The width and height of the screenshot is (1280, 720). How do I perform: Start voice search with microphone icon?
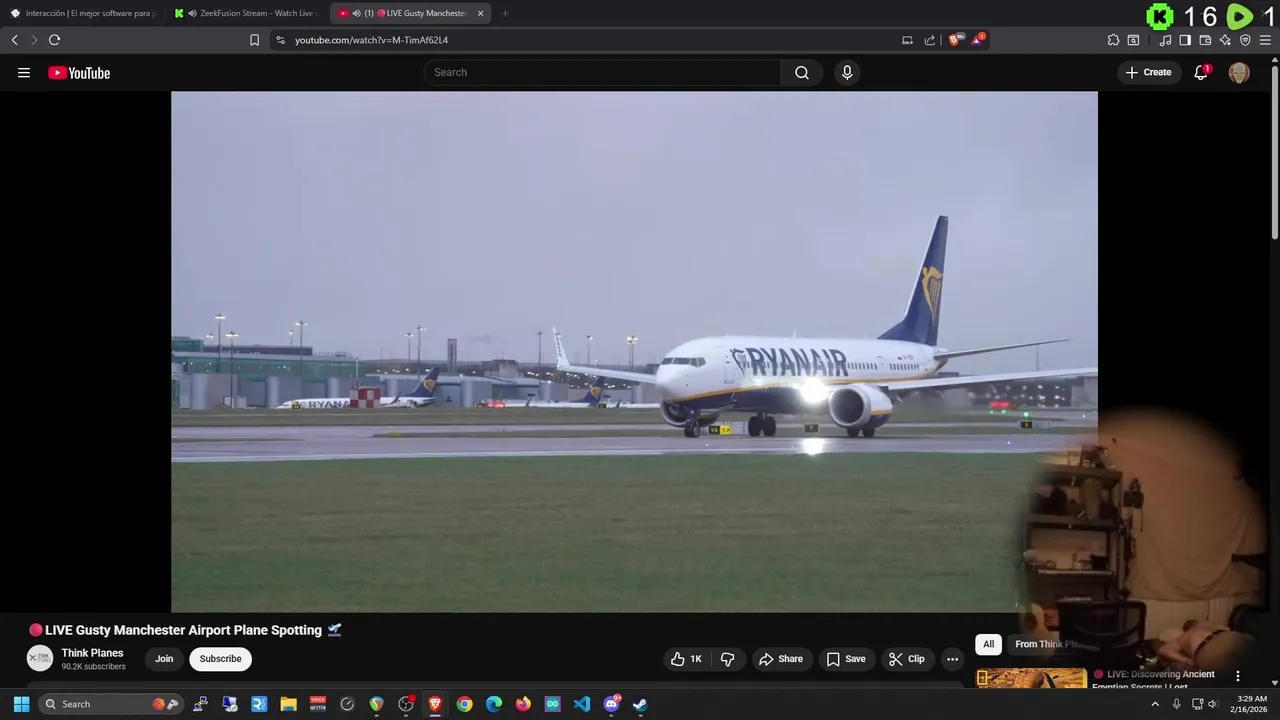click(847, 72)
